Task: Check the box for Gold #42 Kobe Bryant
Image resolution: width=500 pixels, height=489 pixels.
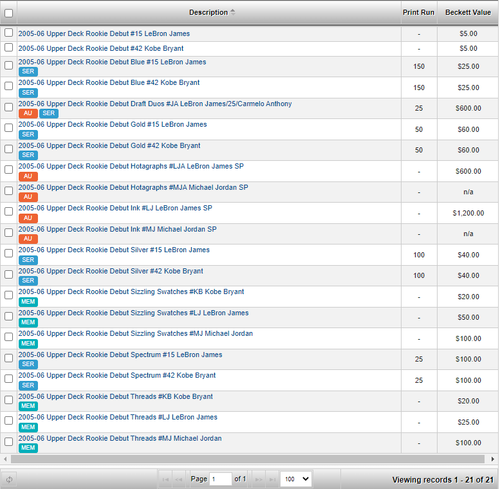Action: (9, 149)
